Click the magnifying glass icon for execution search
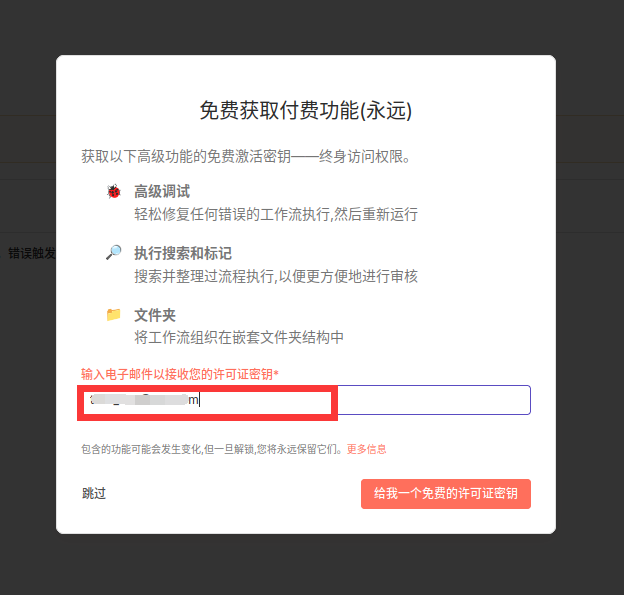 [x=114, y=253]
